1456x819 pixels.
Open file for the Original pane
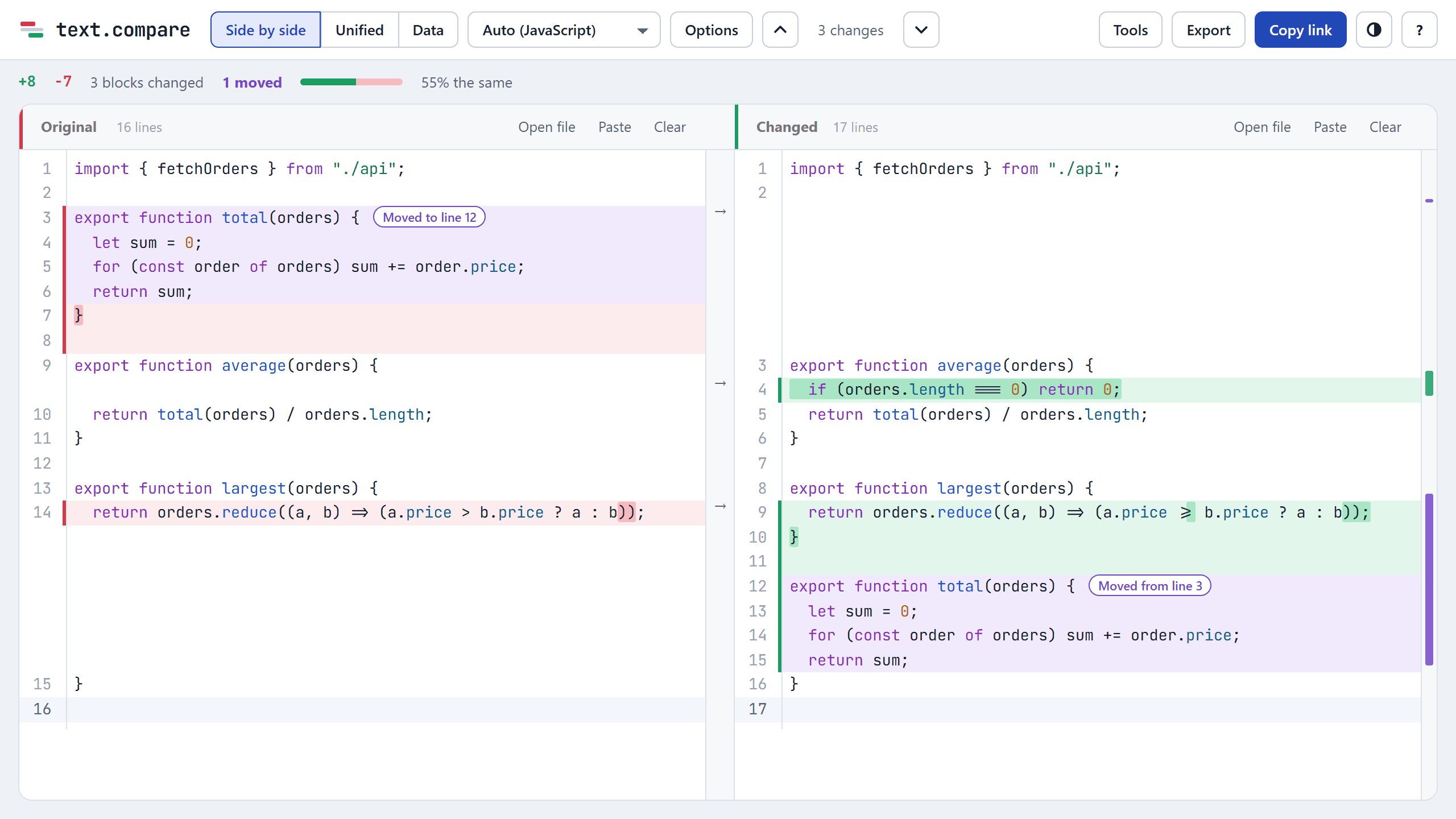click(547, 127)
